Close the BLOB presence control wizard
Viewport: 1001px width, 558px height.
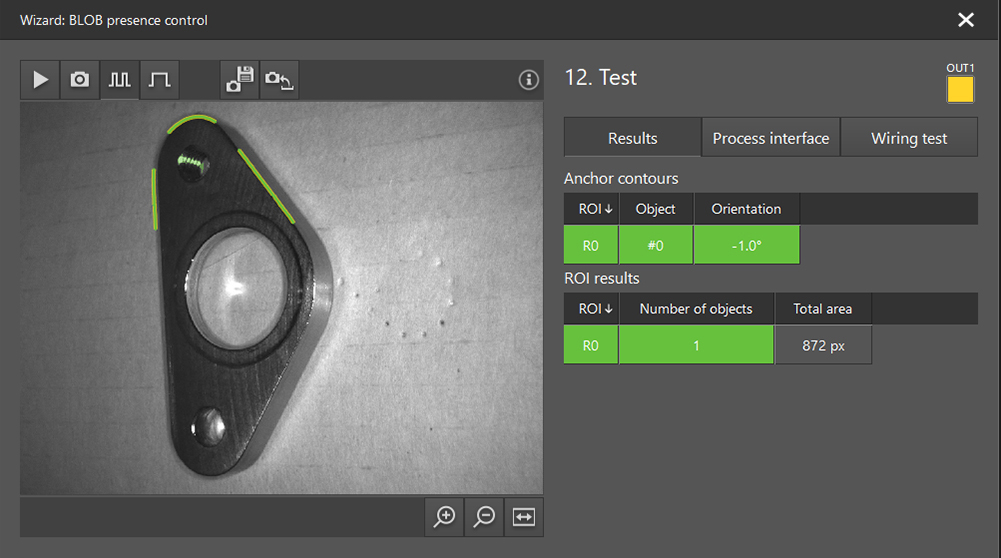click(x=965, y=20)
